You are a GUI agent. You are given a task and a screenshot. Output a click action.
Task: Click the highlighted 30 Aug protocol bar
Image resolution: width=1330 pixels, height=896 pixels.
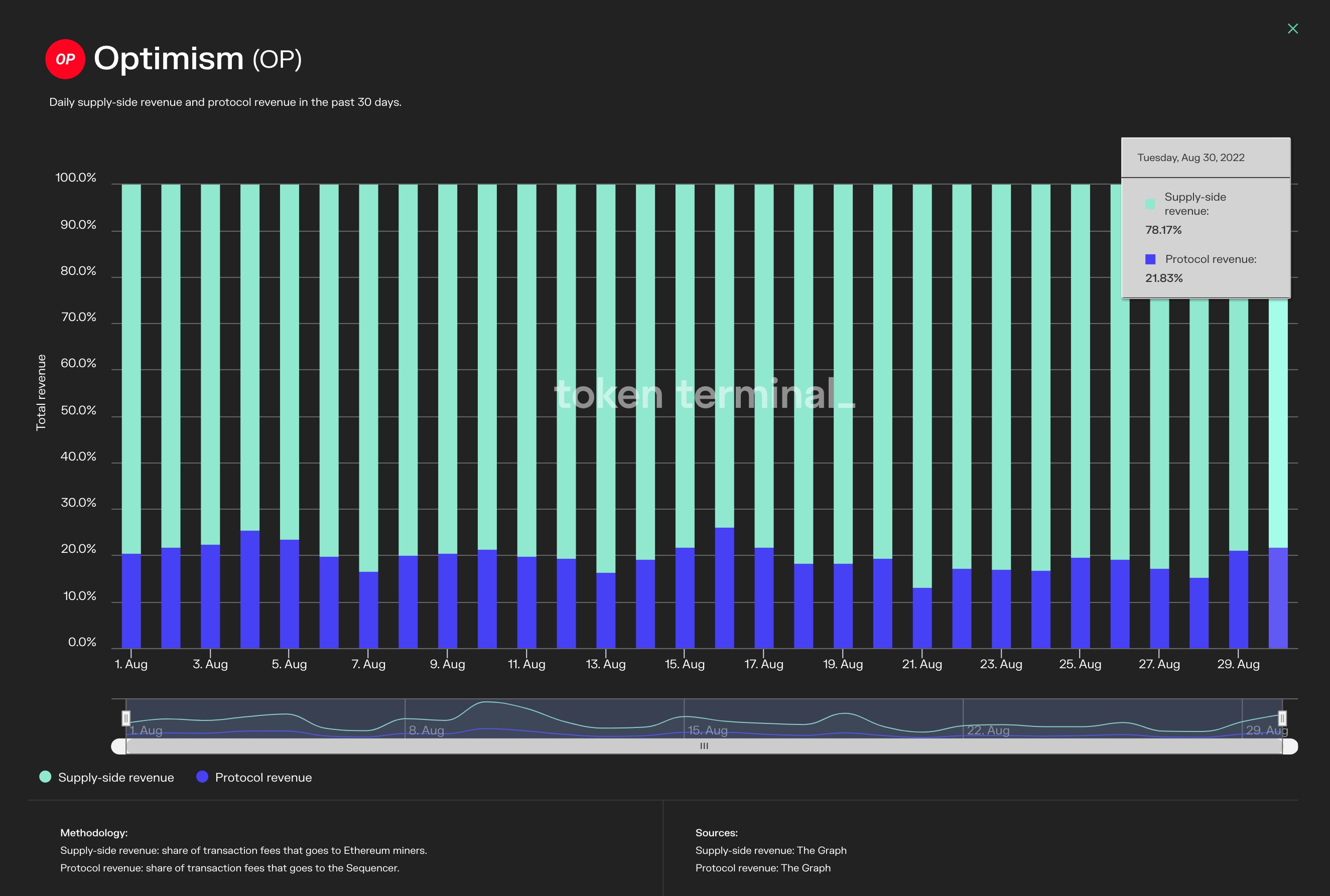[1278, 598]
